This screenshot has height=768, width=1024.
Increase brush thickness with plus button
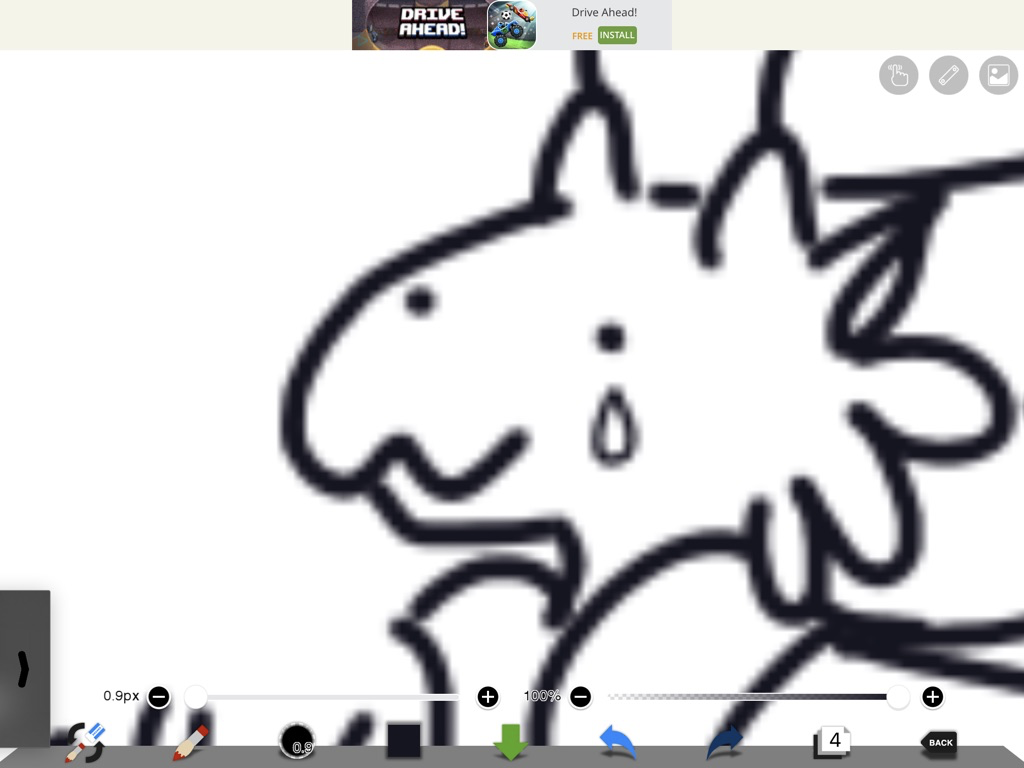point(487,697)
